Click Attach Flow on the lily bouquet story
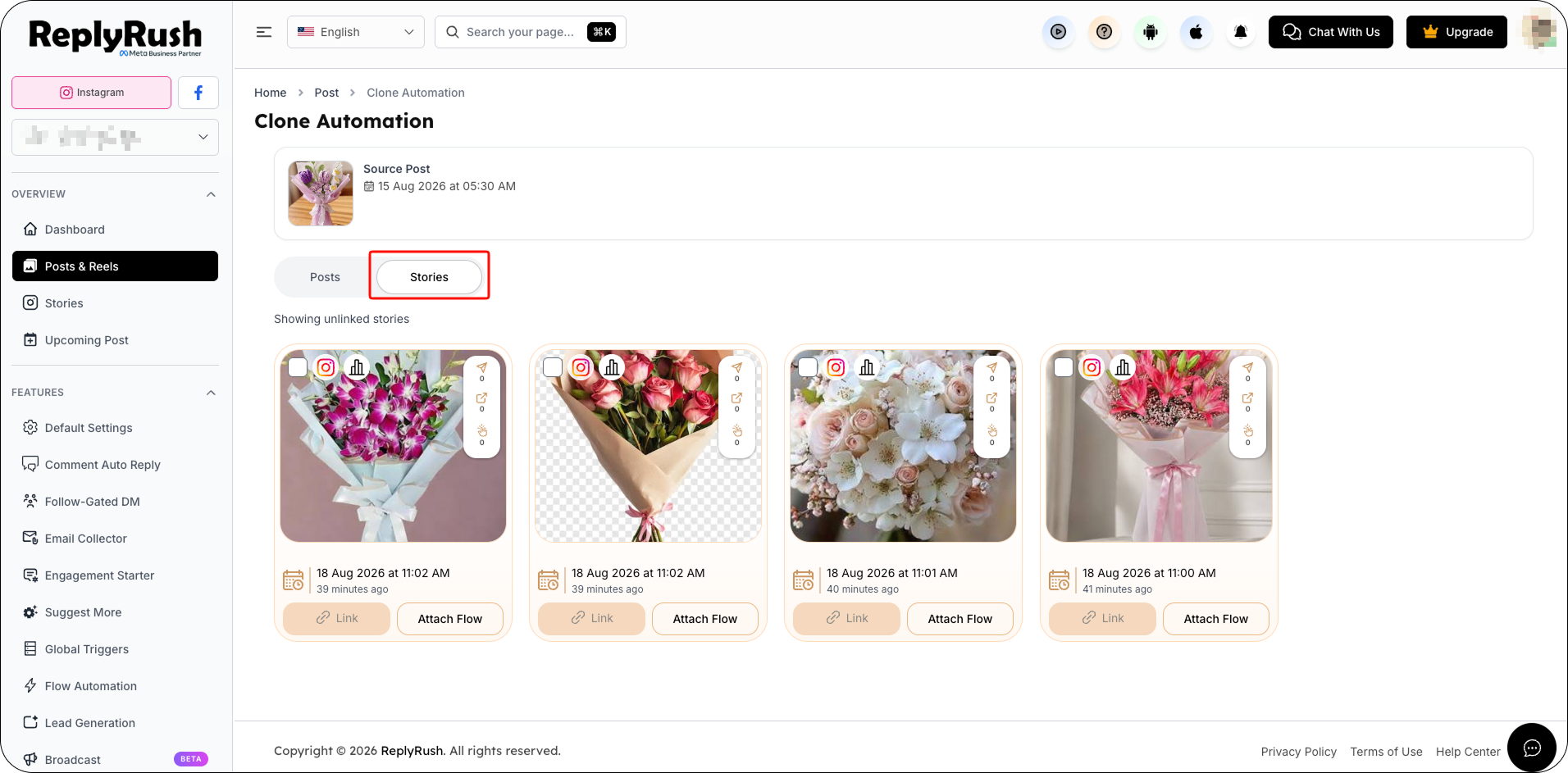 pyautogui.click(x=1215, y=619)
